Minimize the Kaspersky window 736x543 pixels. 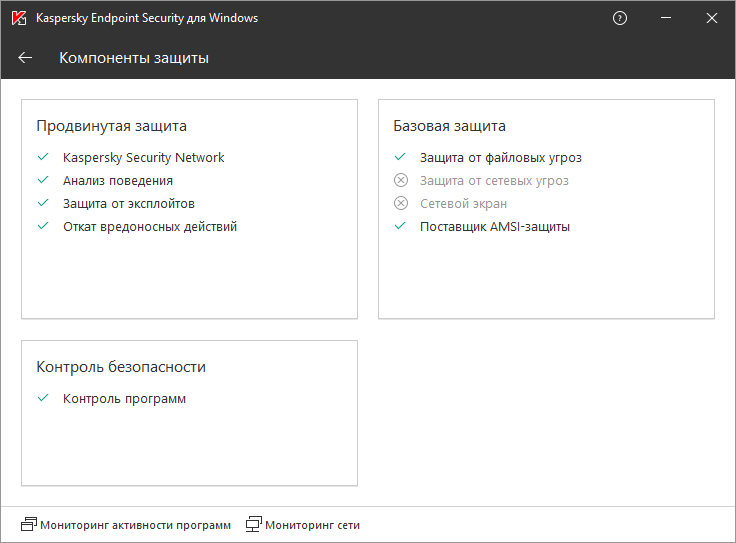pos(664,18)
